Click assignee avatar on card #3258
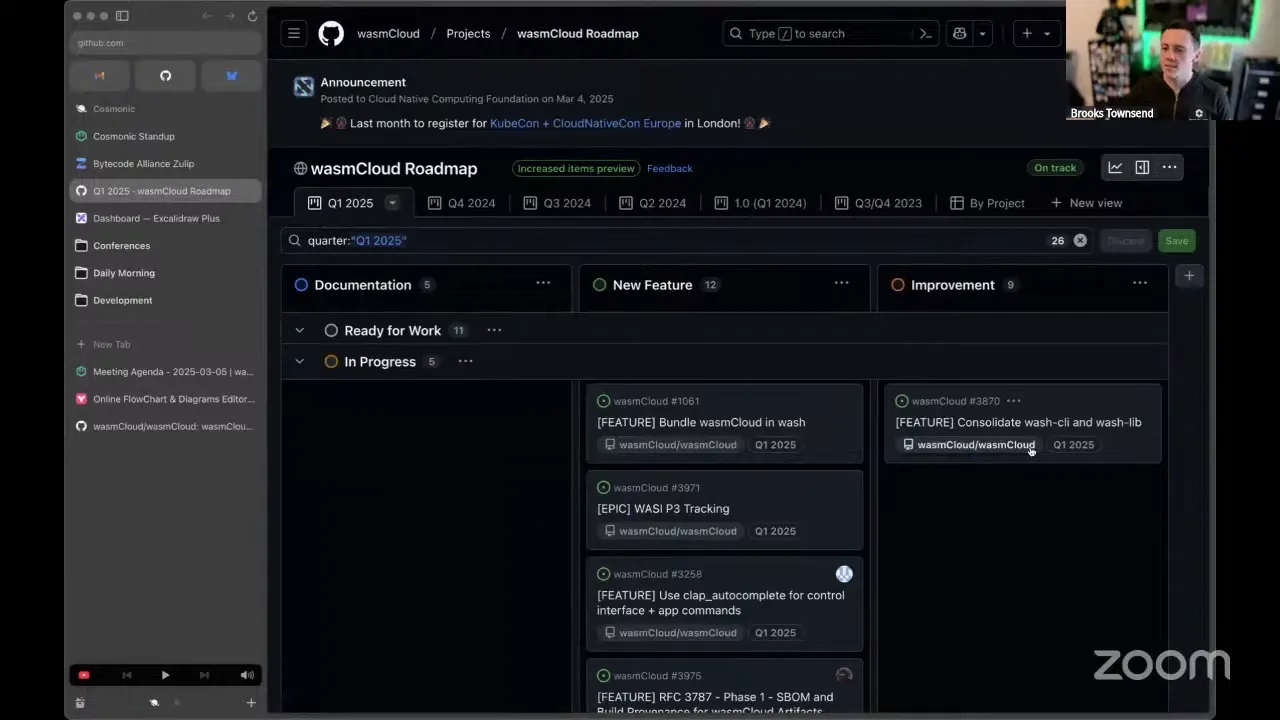 (x=844, y=574)
